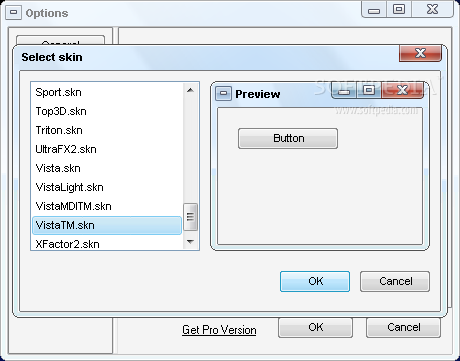Click Cancel in the Options window
The image size is (460, 361).
pyautogui.click(x=403, y=328)
